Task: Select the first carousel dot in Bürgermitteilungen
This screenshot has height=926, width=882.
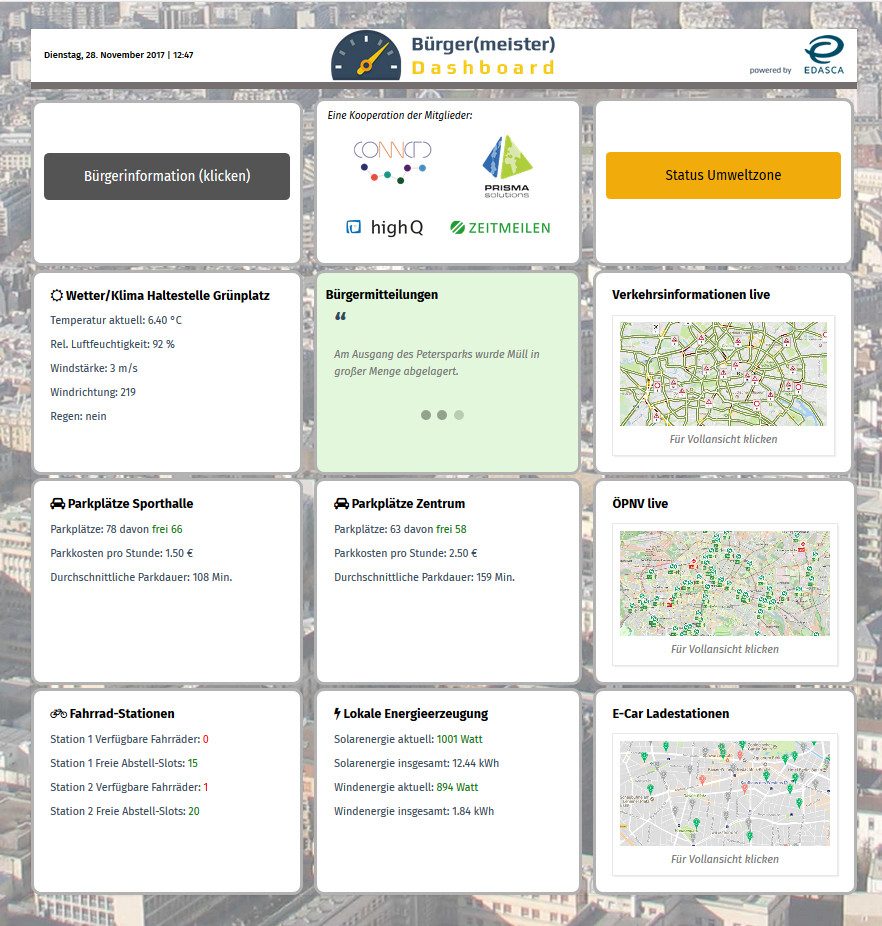Action: [426, 415]
